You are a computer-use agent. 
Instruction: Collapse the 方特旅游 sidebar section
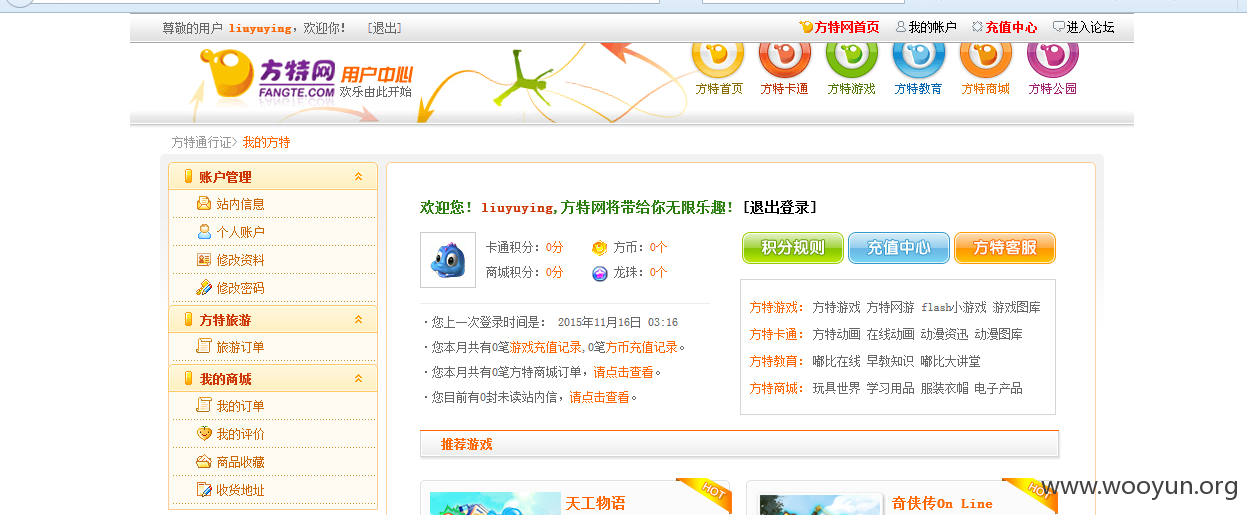click(358, 320)
